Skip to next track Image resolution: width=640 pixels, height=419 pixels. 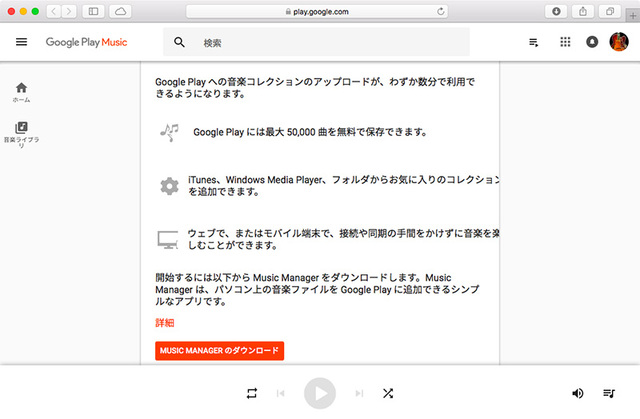pyautogui.click(x=359, y=393)
